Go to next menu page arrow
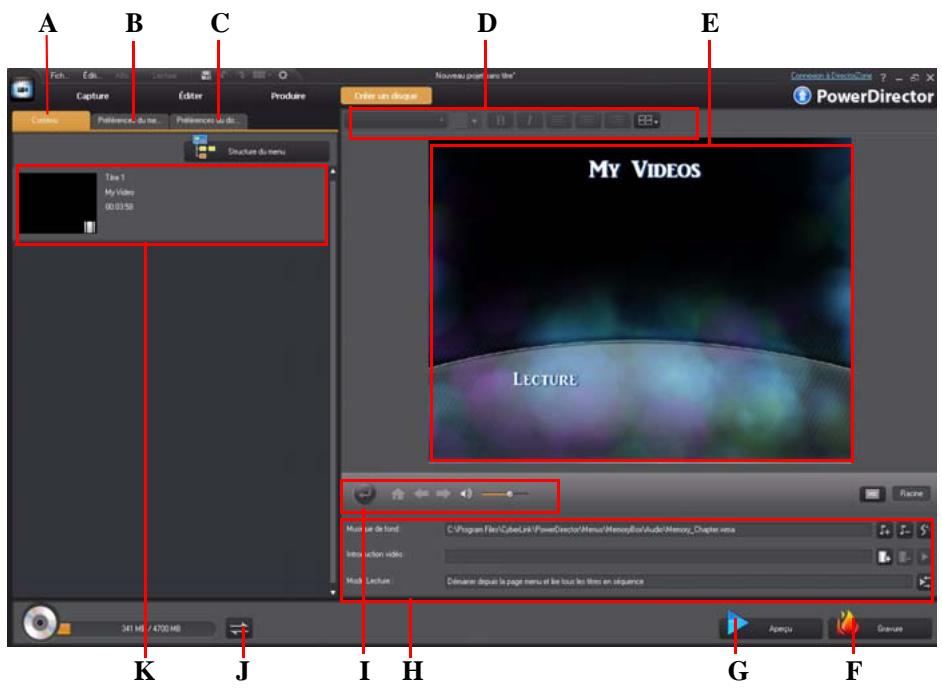The height and width of the screenshot is (690, 942). [443, 494]
